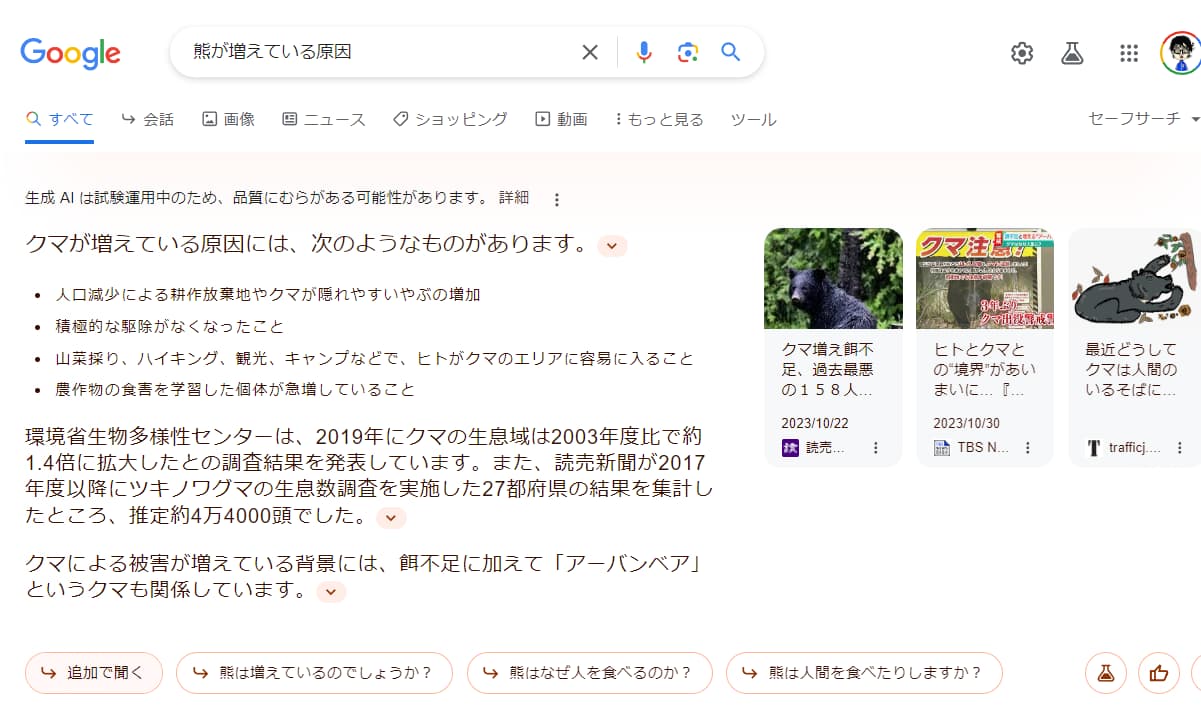Ask 熊は増えているのでしょうか？ follow-up
1201x710 pixels.
(314, 673)
